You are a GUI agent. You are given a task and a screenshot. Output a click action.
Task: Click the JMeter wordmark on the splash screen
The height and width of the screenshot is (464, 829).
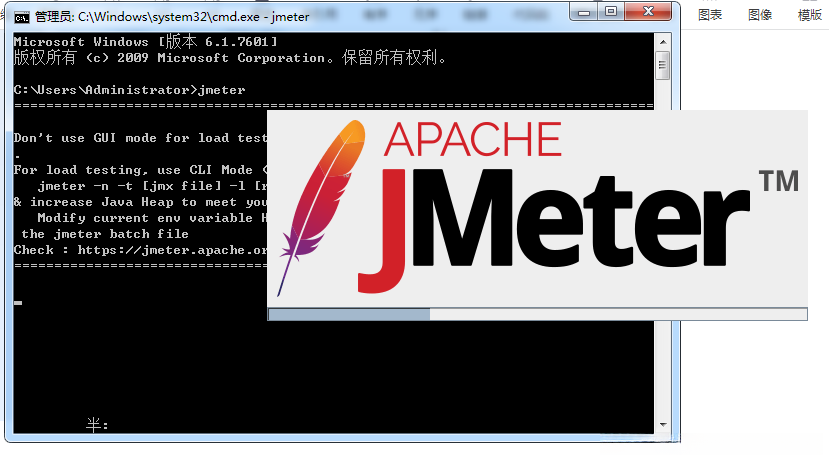[554, 230]
